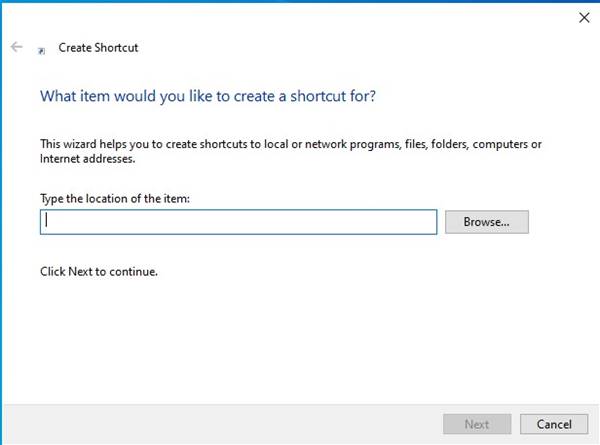Click the 'Create Shortcut' title text
The height and width of the screenshot is (445, 600).
[98, 48]
